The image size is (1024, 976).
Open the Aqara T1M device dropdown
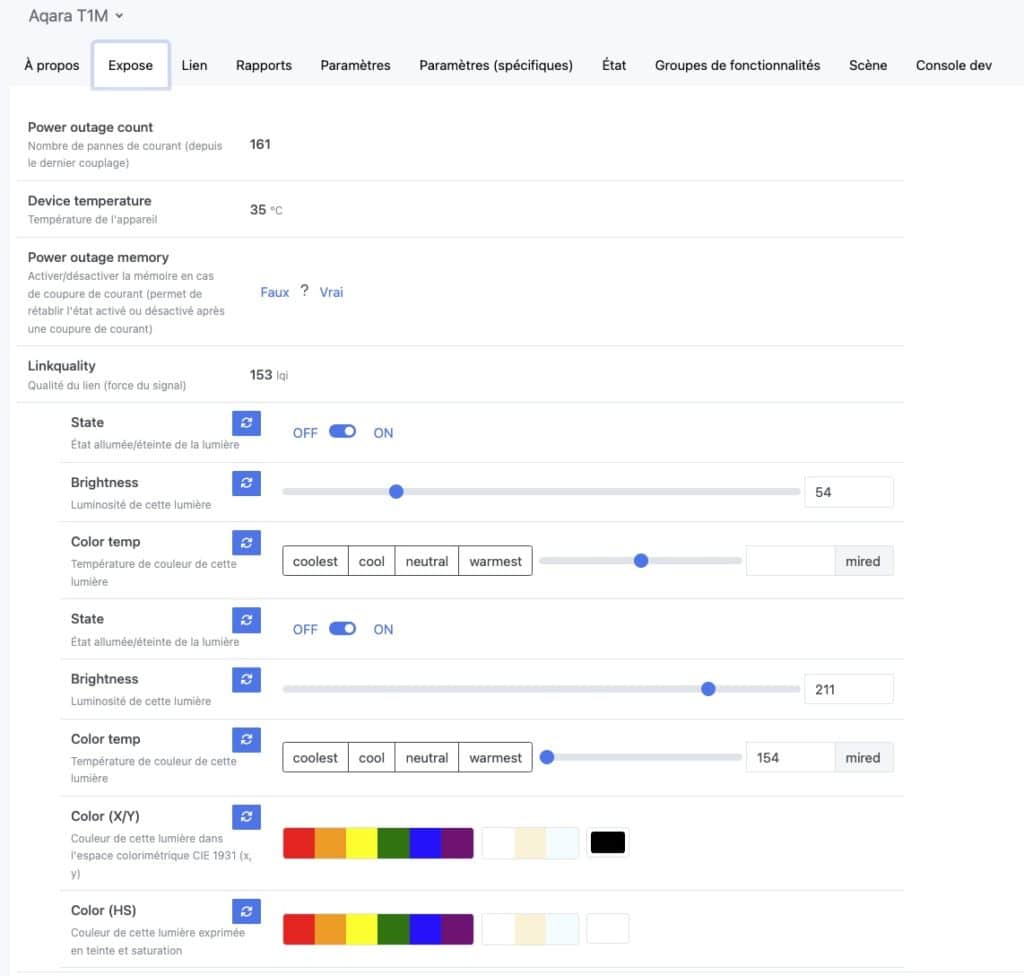point(76,16)
